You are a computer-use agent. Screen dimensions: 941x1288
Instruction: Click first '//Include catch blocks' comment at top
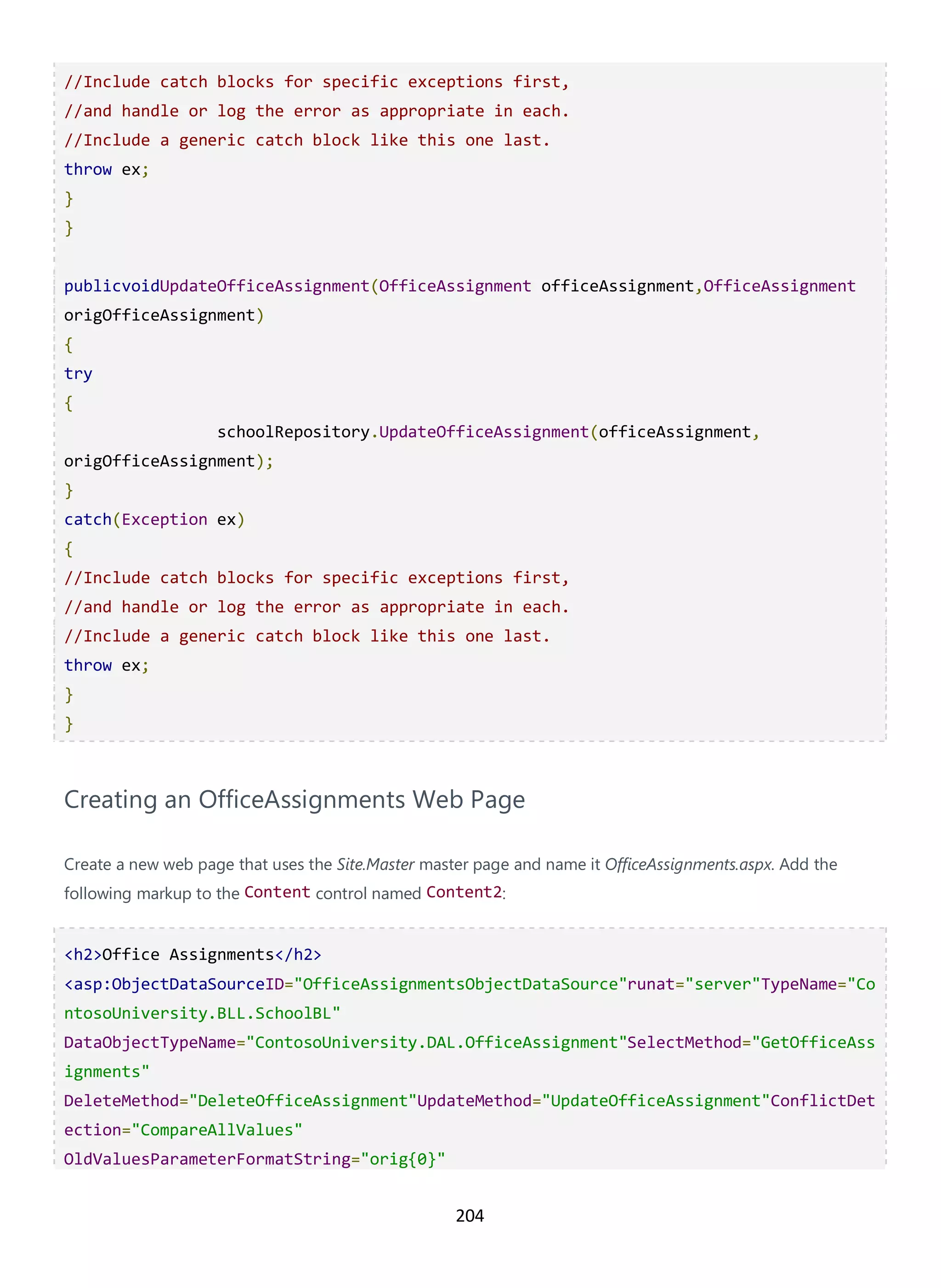click(x=316, y=82)
